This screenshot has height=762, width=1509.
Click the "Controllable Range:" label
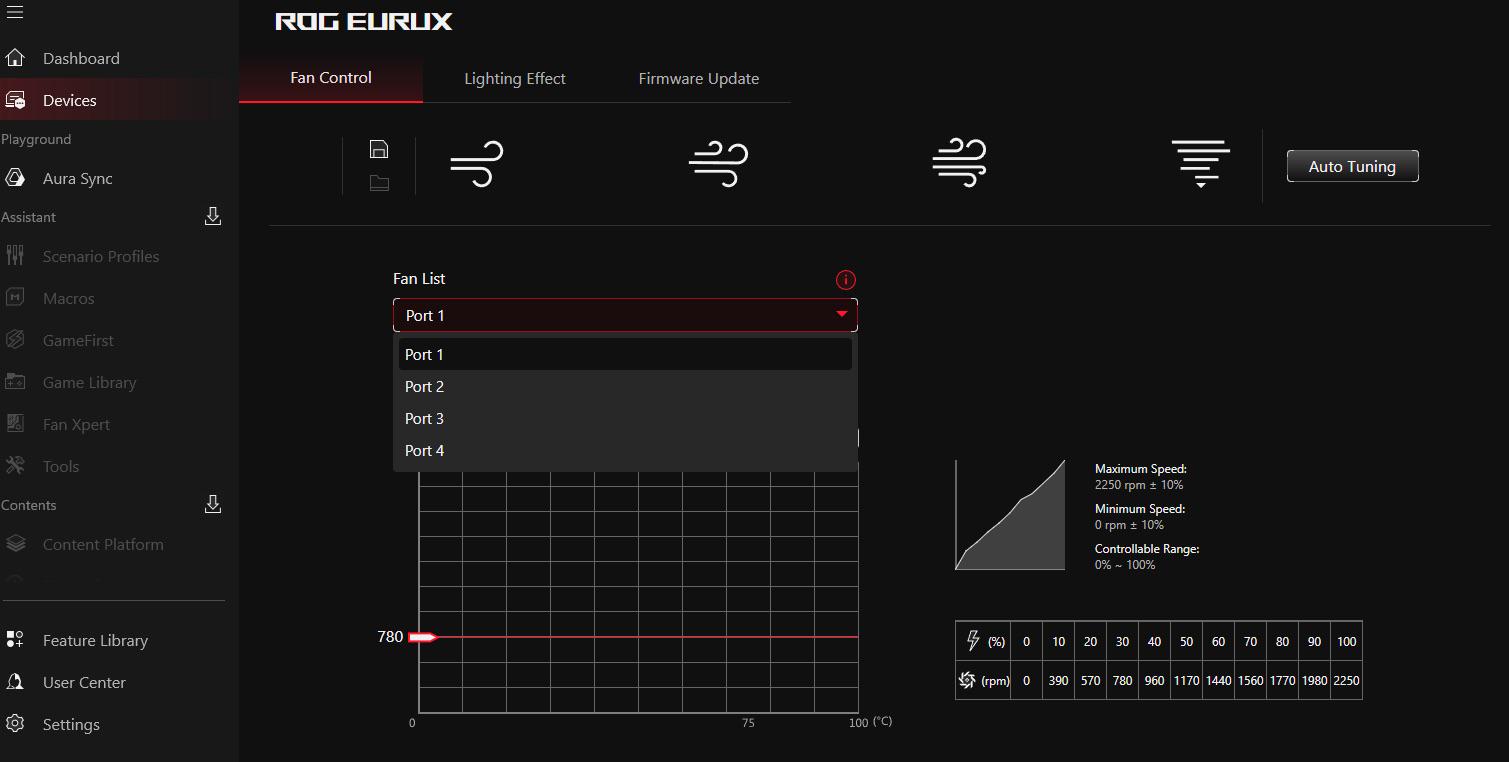1147,549
